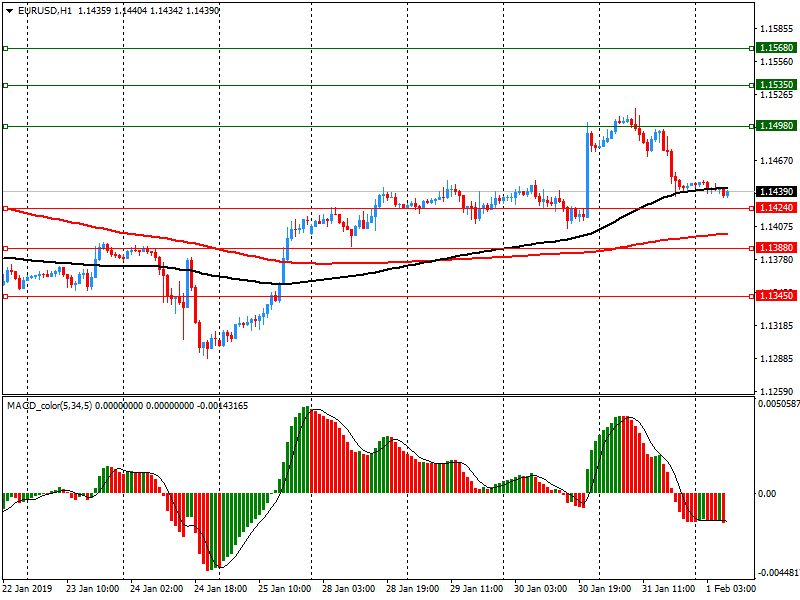
Task: Click left handle of 1.15680 green line
Action: (5, 48)
